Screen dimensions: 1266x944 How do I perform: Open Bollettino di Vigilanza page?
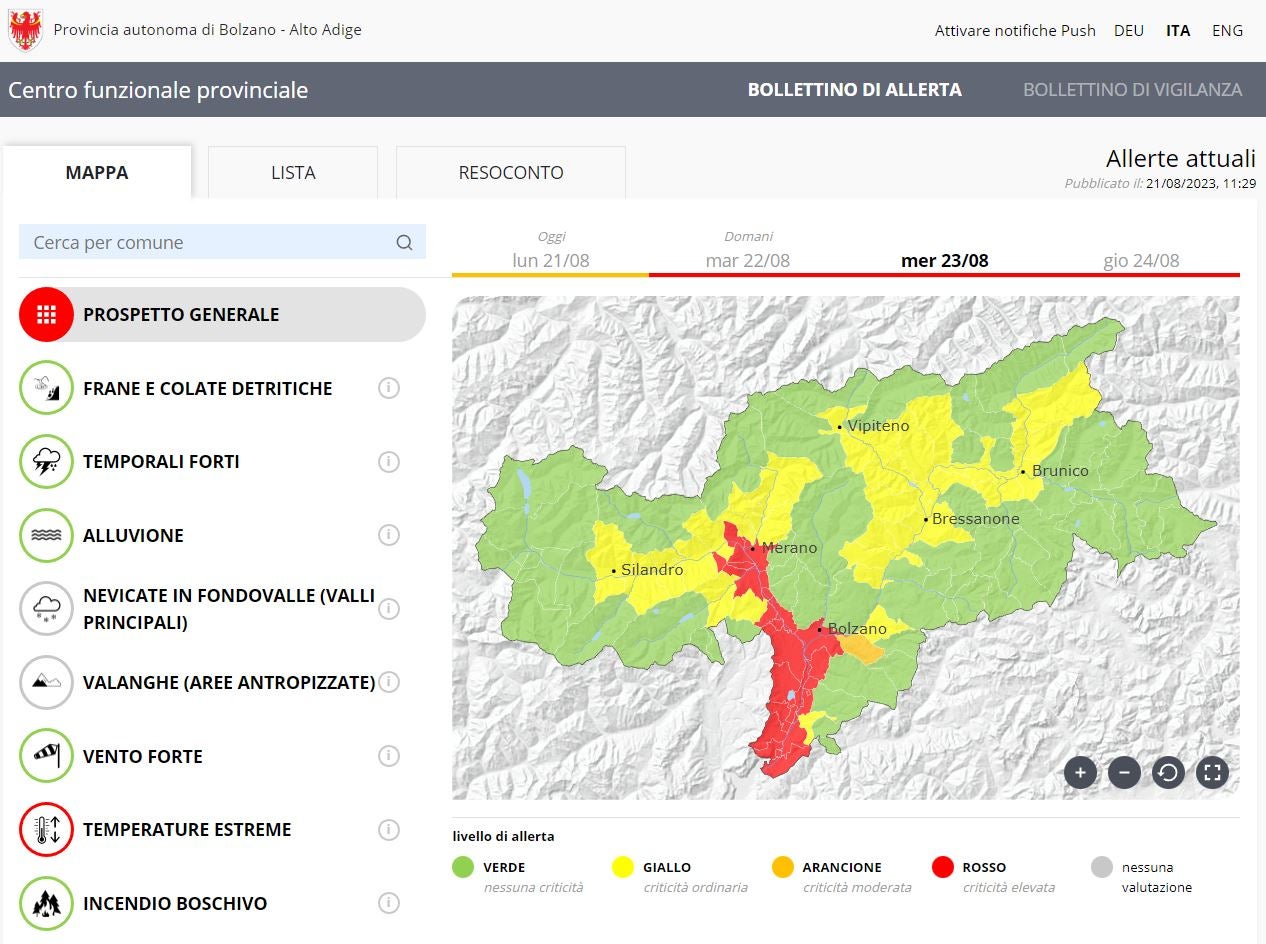point(1132,90)
